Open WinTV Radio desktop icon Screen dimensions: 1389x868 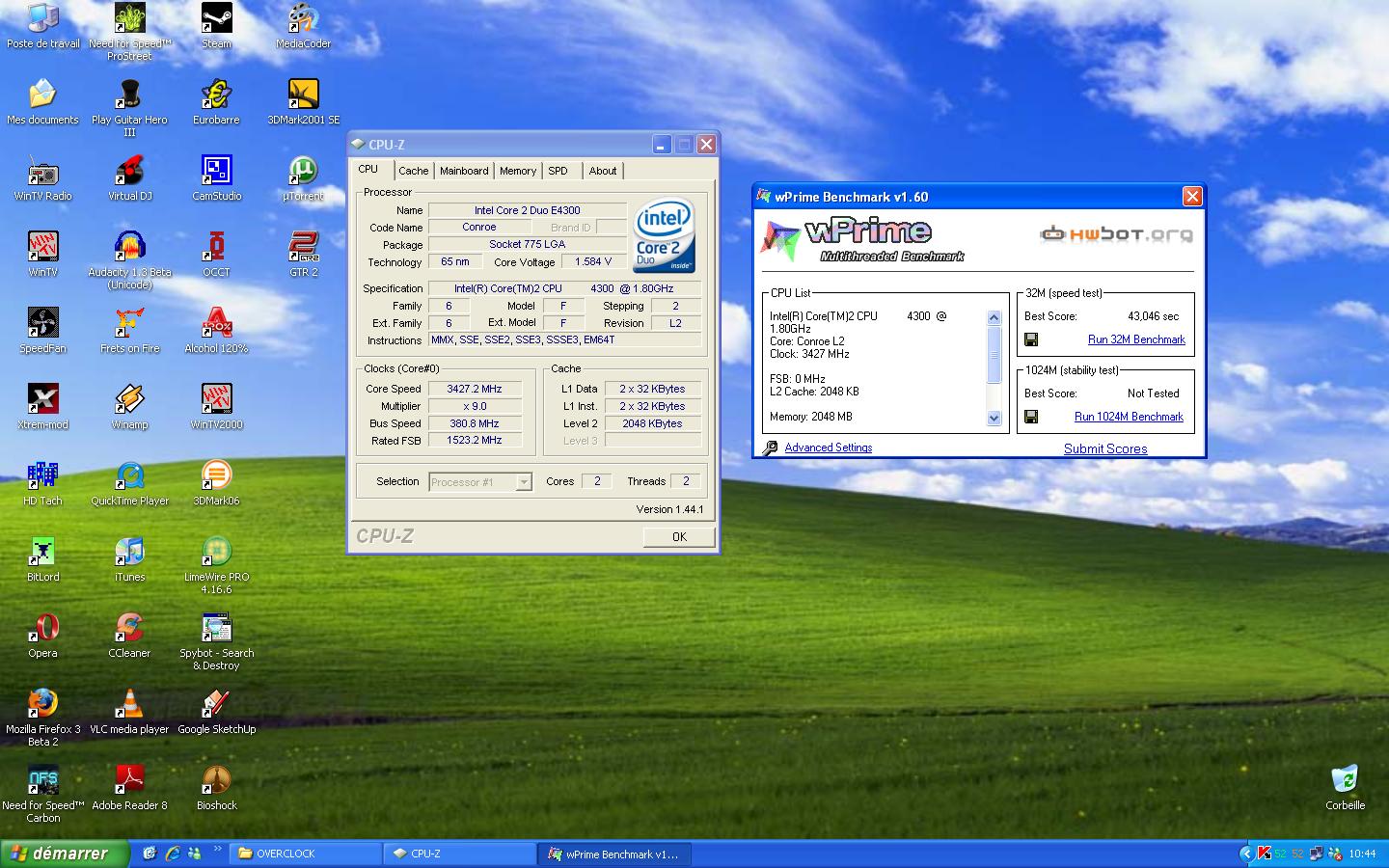point(42,178)
